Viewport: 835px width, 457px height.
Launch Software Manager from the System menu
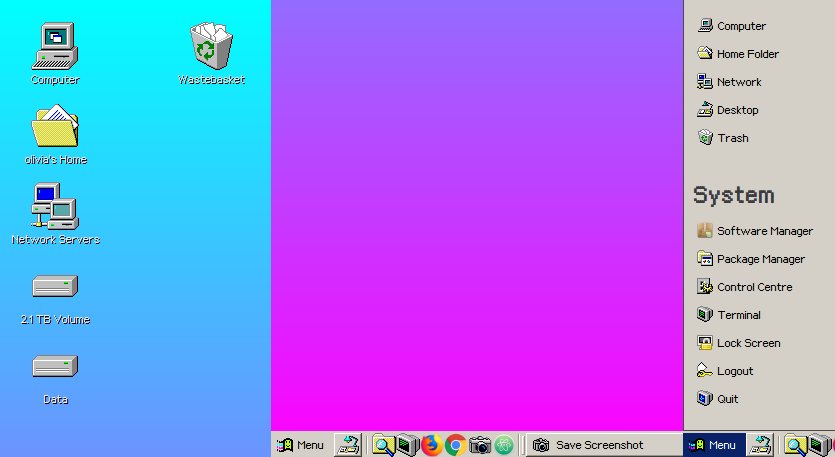[x=755, y=231]
